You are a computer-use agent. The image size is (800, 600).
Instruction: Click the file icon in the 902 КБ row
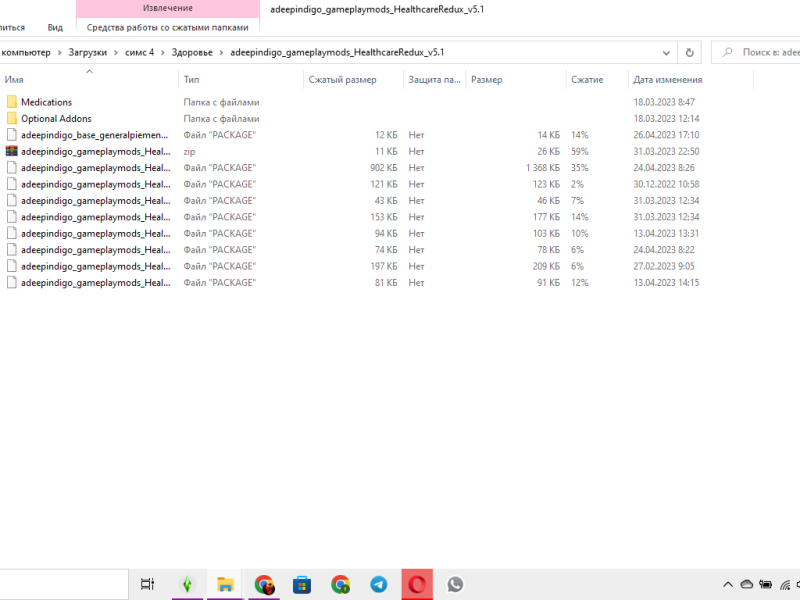pos(12,168)
